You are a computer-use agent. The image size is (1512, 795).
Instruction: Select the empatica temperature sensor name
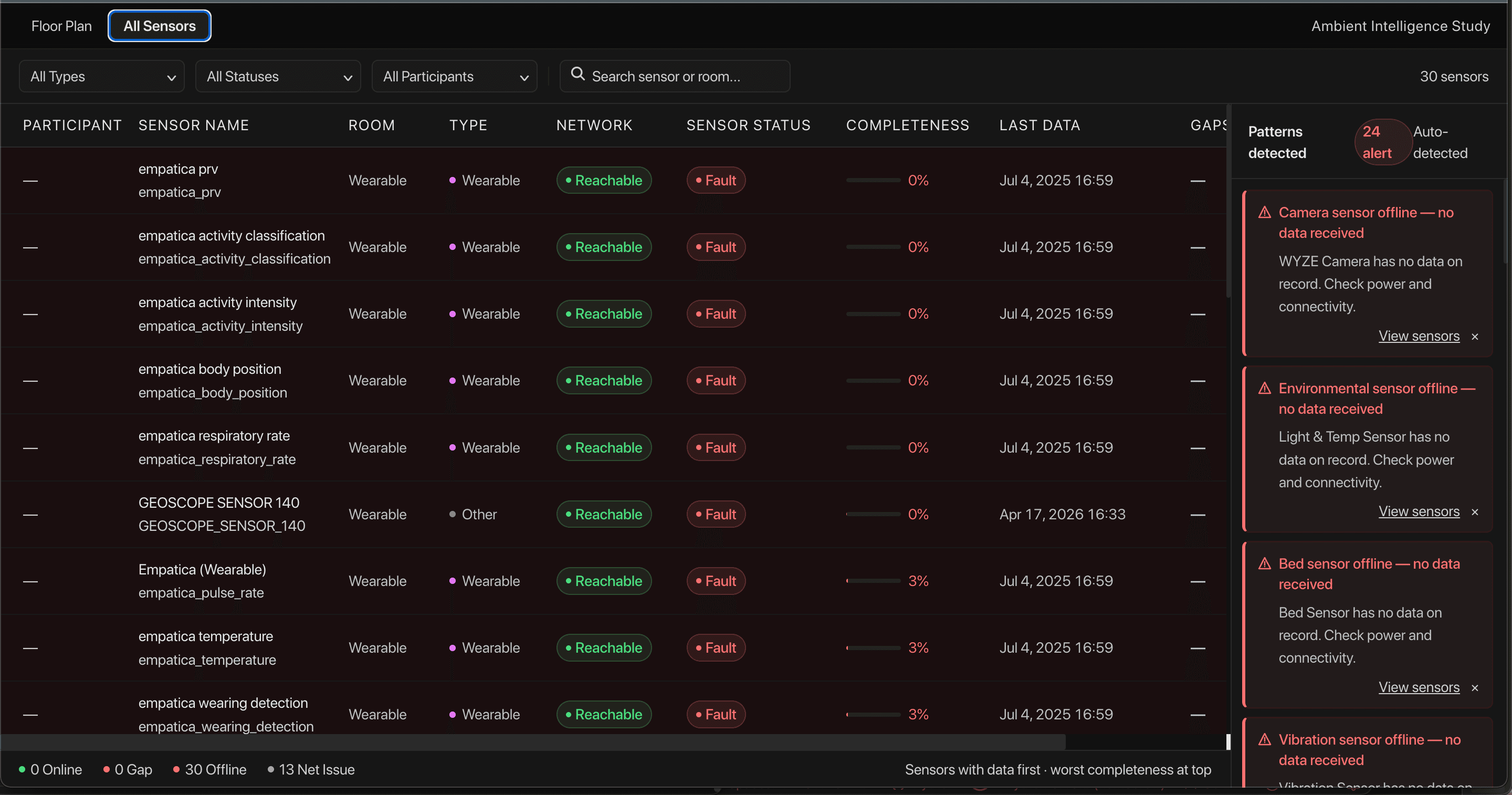coord(205,636)
